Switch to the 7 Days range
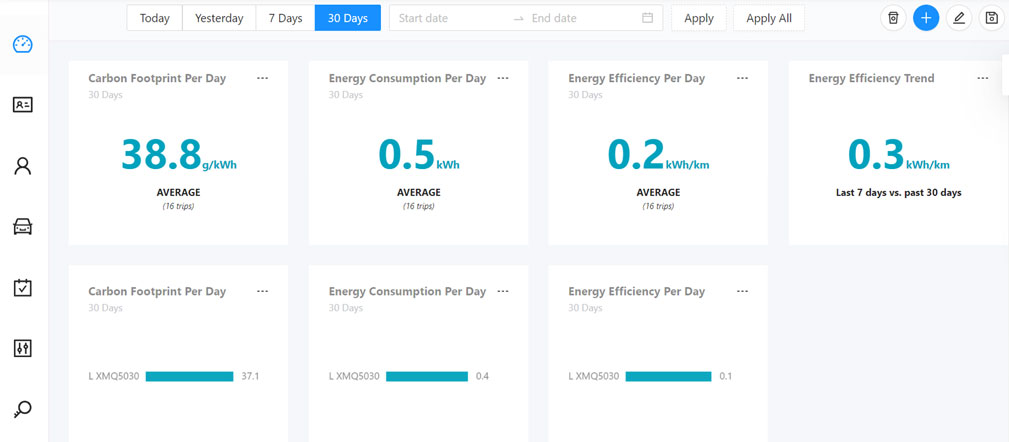 (285, 18)
